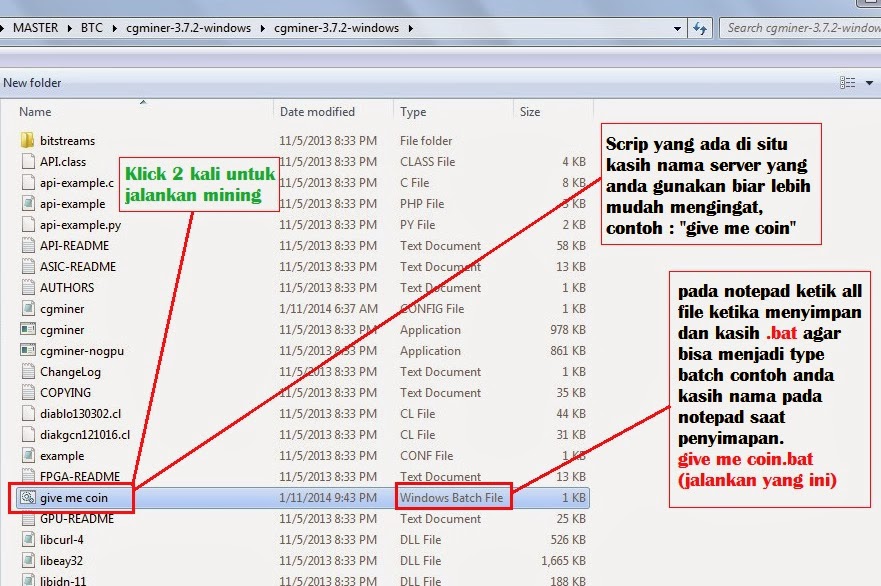Click the New folder button
881x586 pixels.
[x=32, y=83]
